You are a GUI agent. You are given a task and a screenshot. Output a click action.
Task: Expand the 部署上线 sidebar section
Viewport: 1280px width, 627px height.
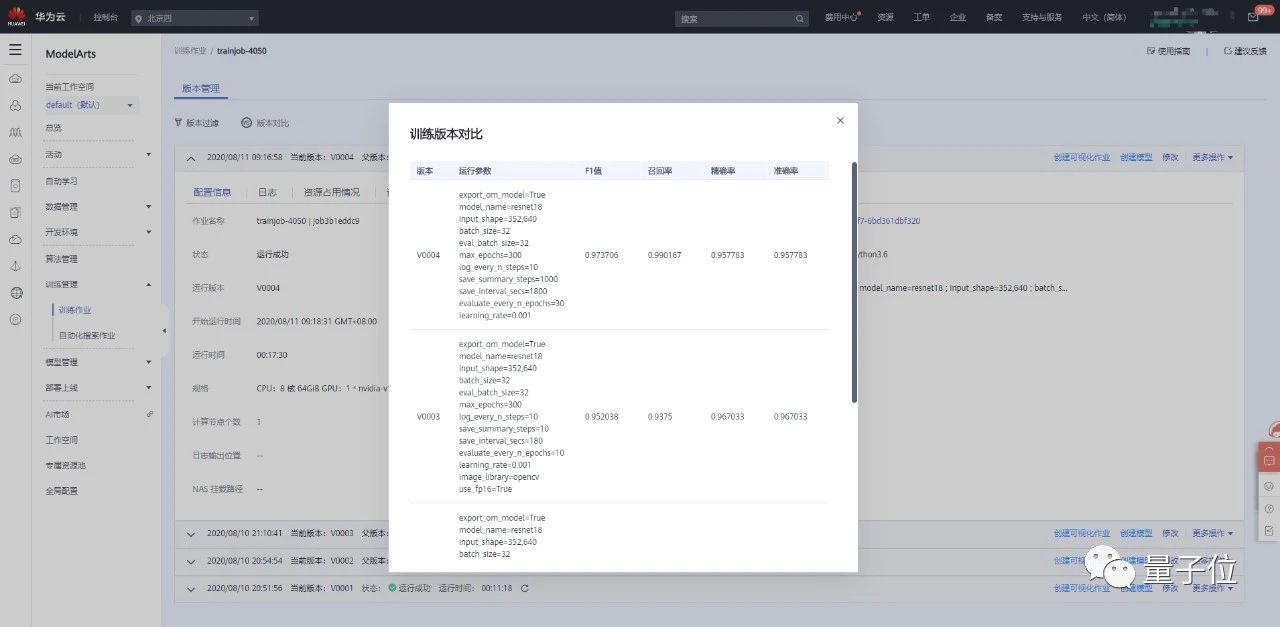(149, 388)
